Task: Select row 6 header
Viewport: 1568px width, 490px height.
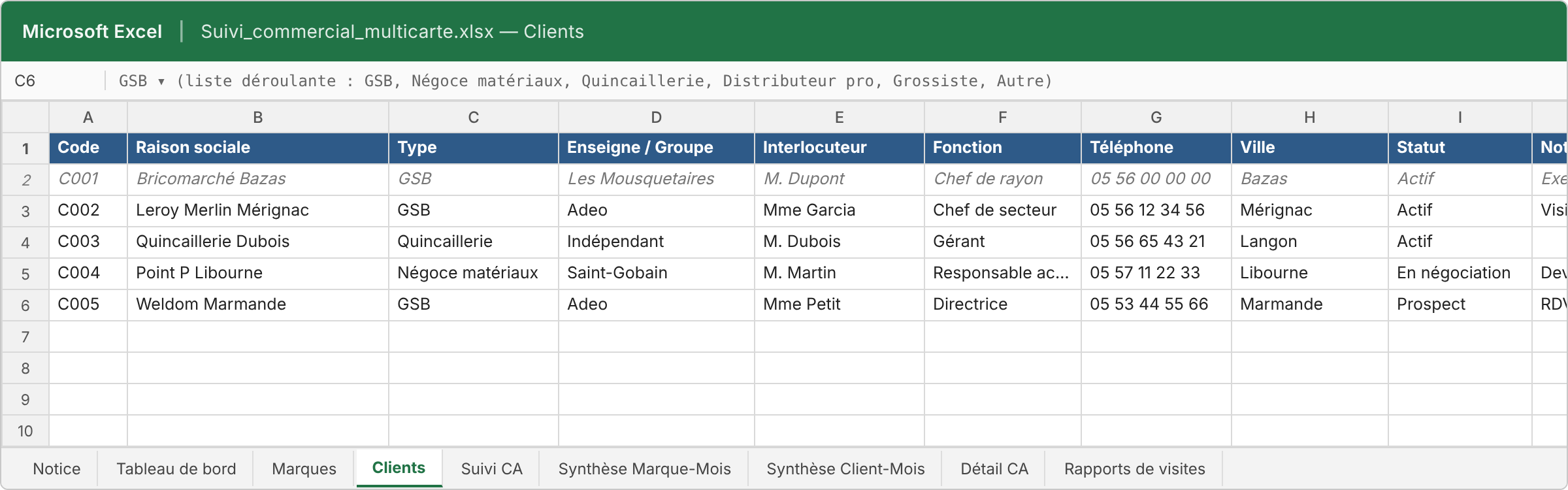Action: [x=25, y=305]
